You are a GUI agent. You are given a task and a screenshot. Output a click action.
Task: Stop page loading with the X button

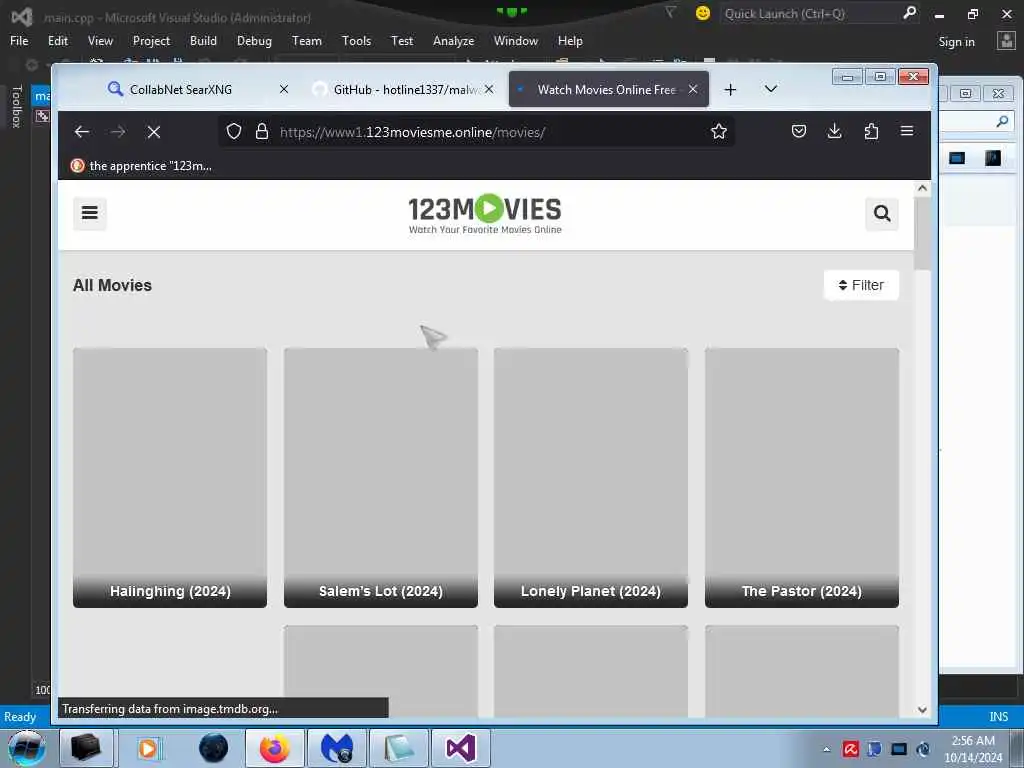pyautogui.click(x=154, y=132)
